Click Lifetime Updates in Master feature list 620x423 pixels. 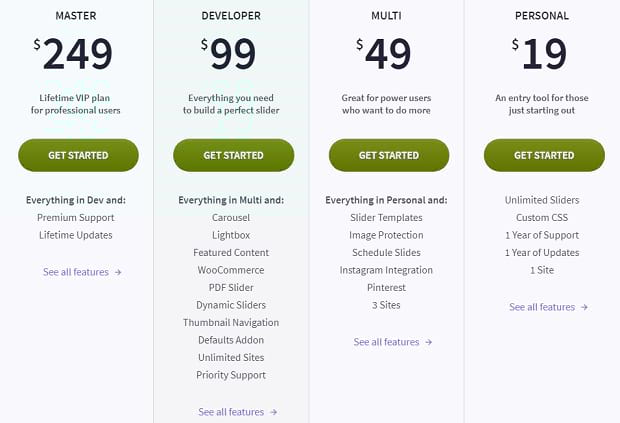76,235
